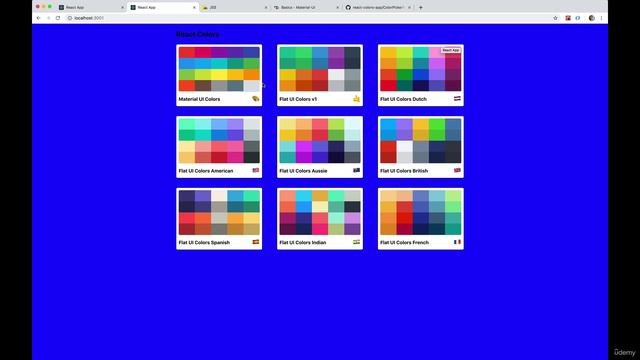Click the Indian flag emoji
This screenshot has height=360, width=640.
356,242
